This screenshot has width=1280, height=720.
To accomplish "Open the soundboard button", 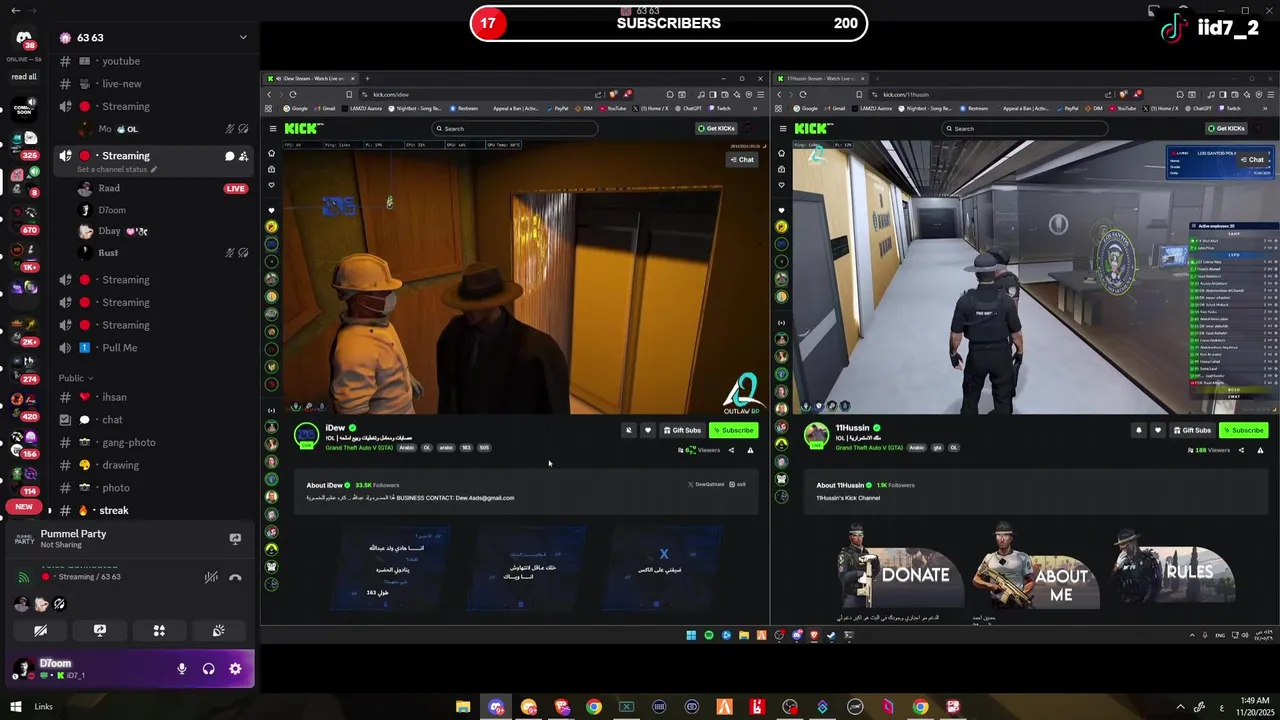I will (218, 631).
